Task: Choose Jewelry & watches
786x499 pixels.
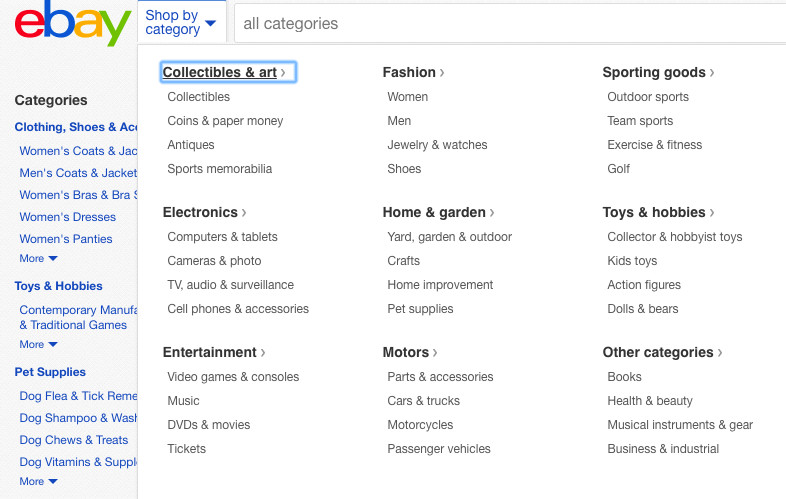Action: 437,145
